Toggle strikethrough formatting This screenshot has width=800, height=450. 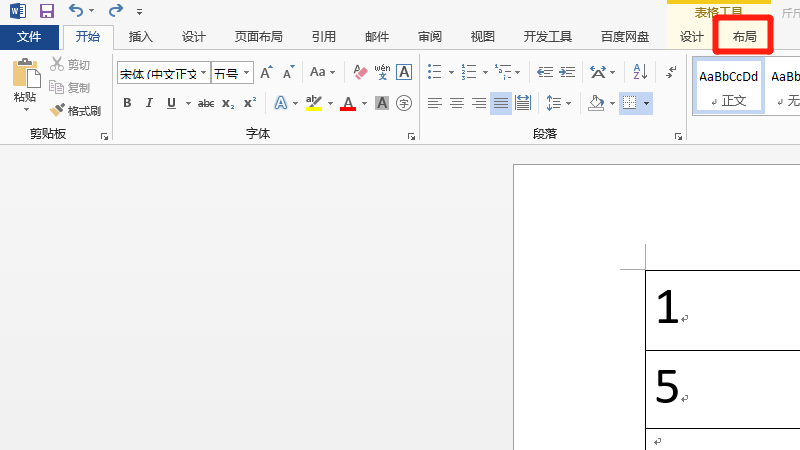pyautogui.click(x=206, y=103)
